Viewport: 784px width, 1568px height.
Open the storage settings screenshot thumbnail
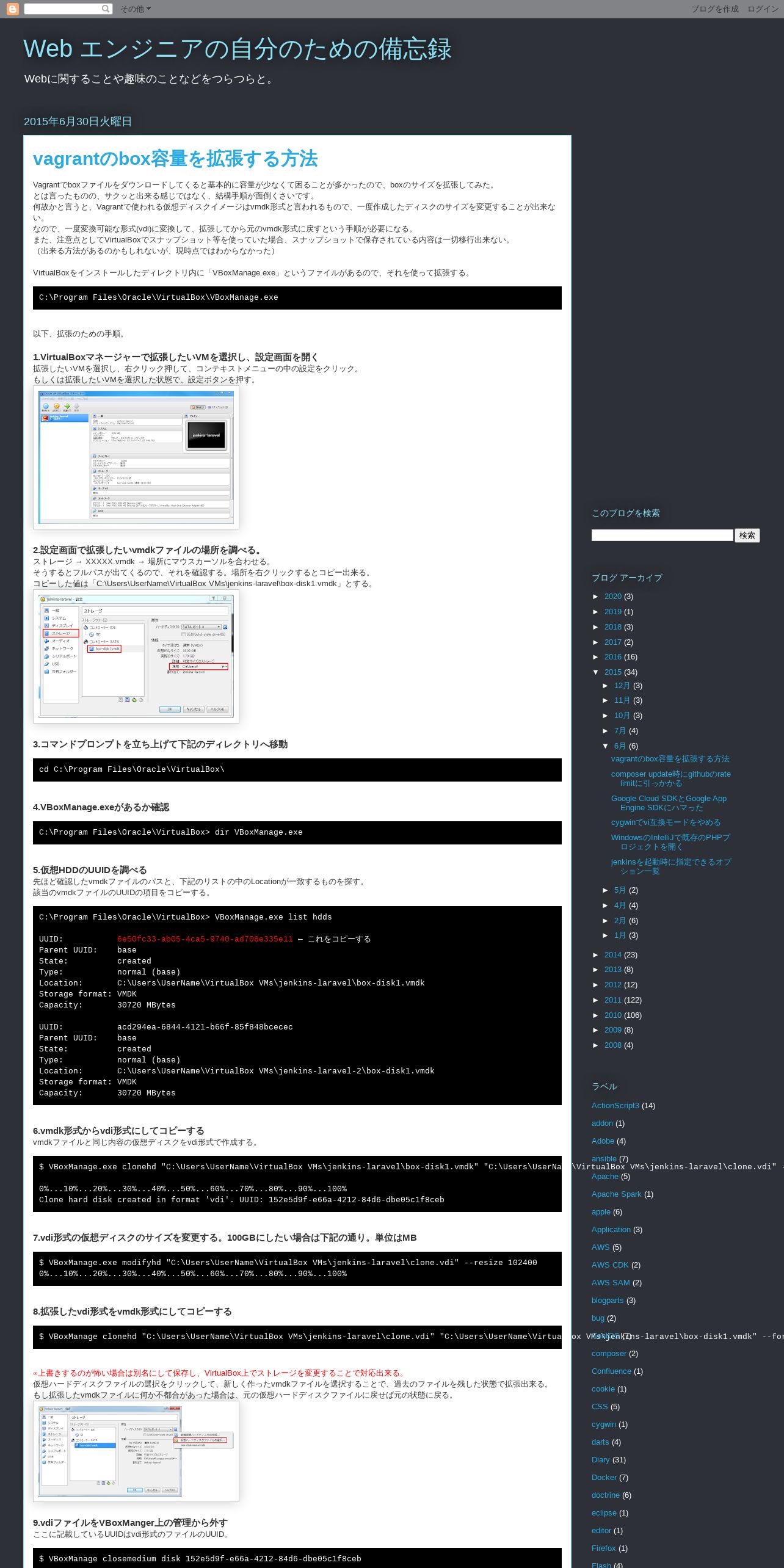point(136,657)
